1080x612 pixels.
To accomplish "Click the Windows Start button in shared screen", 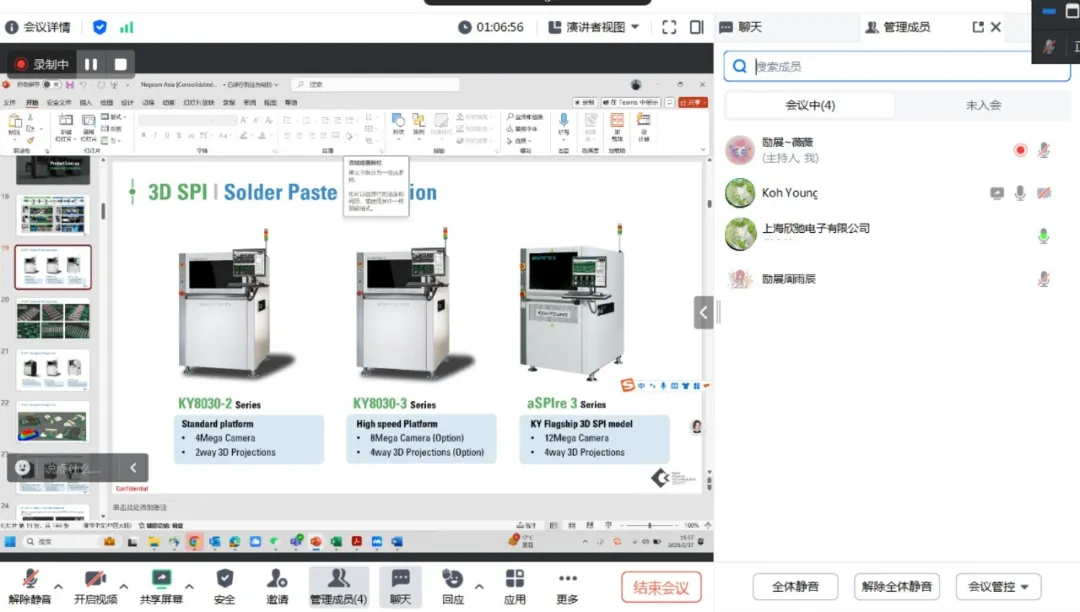I will 10,542.
